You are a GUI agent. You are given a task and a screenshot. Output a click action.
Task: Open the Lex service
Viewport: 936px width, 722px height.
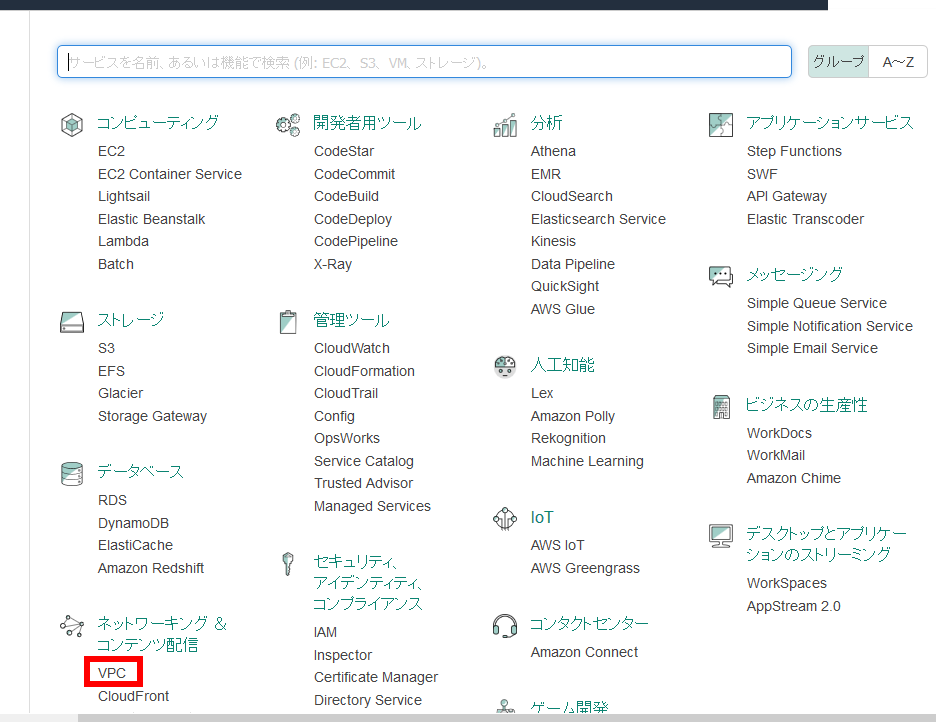[x=542, y=393]
